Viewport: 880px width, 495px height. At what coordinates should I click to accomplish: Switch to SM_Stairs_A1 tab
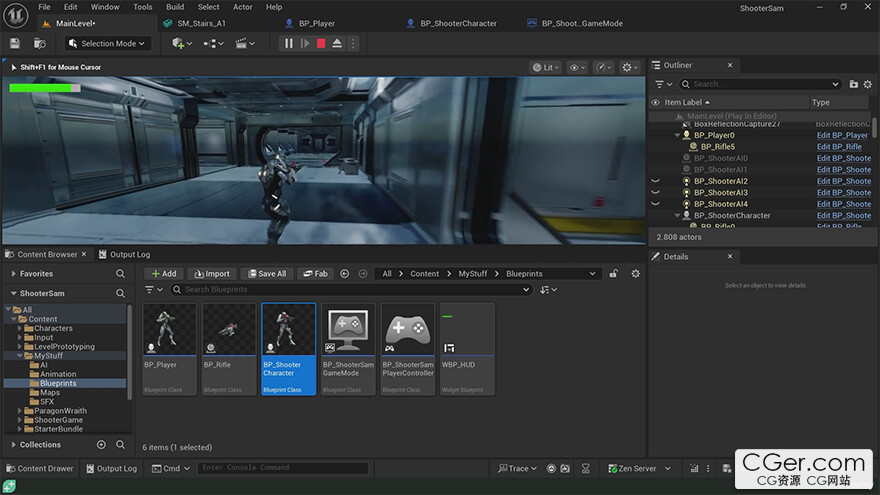click(x=201, y=24)
